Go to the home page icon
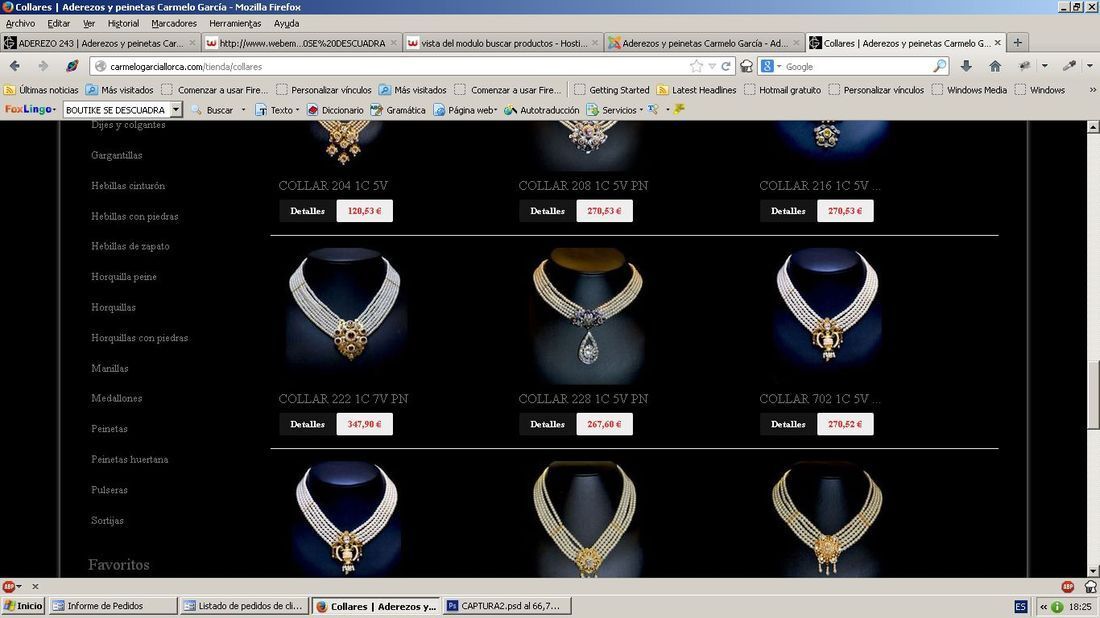The height and width of the screenshot is (618, 1100). [995, 66]
